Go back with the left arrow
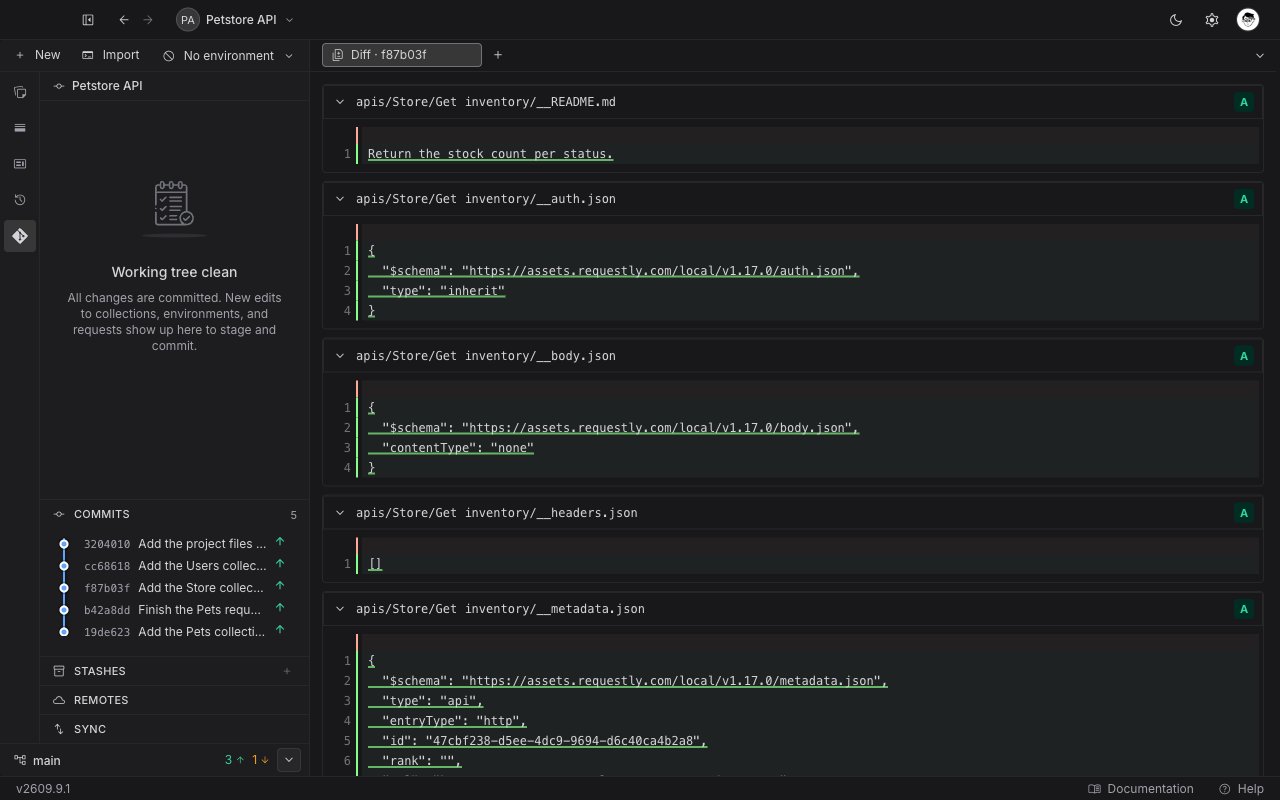 coord(124,20)
